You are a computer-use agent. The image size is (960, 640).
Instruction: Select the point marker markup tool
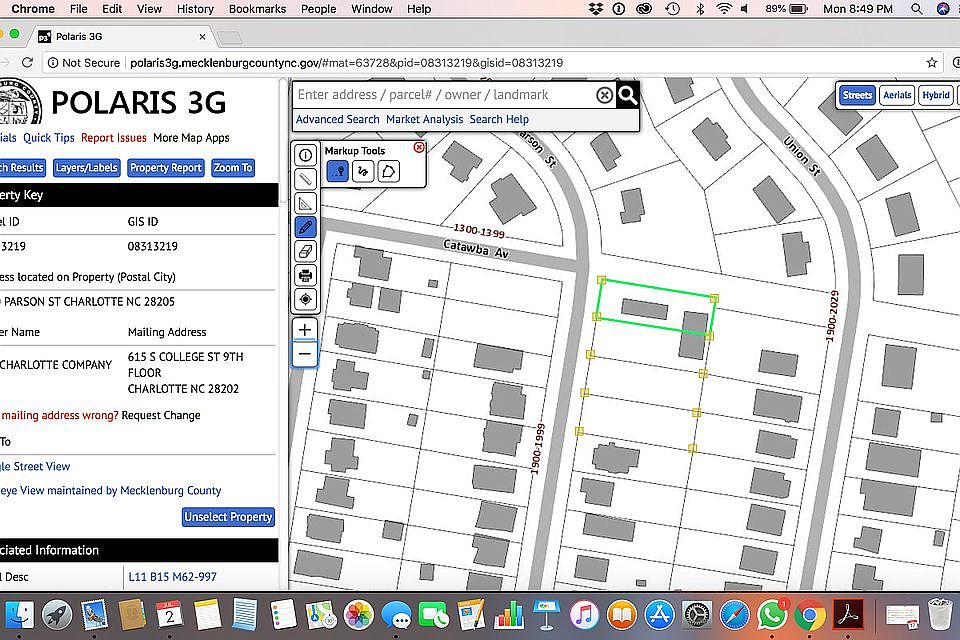click(x=338, y=171)
